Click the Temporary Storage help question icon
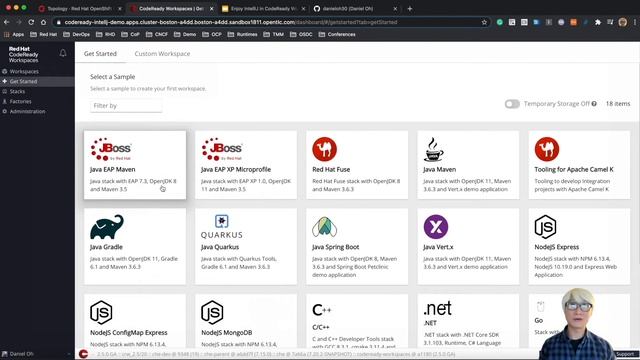Image resolution: width=640 pixels, height=360 pixels. coord(594,104)
